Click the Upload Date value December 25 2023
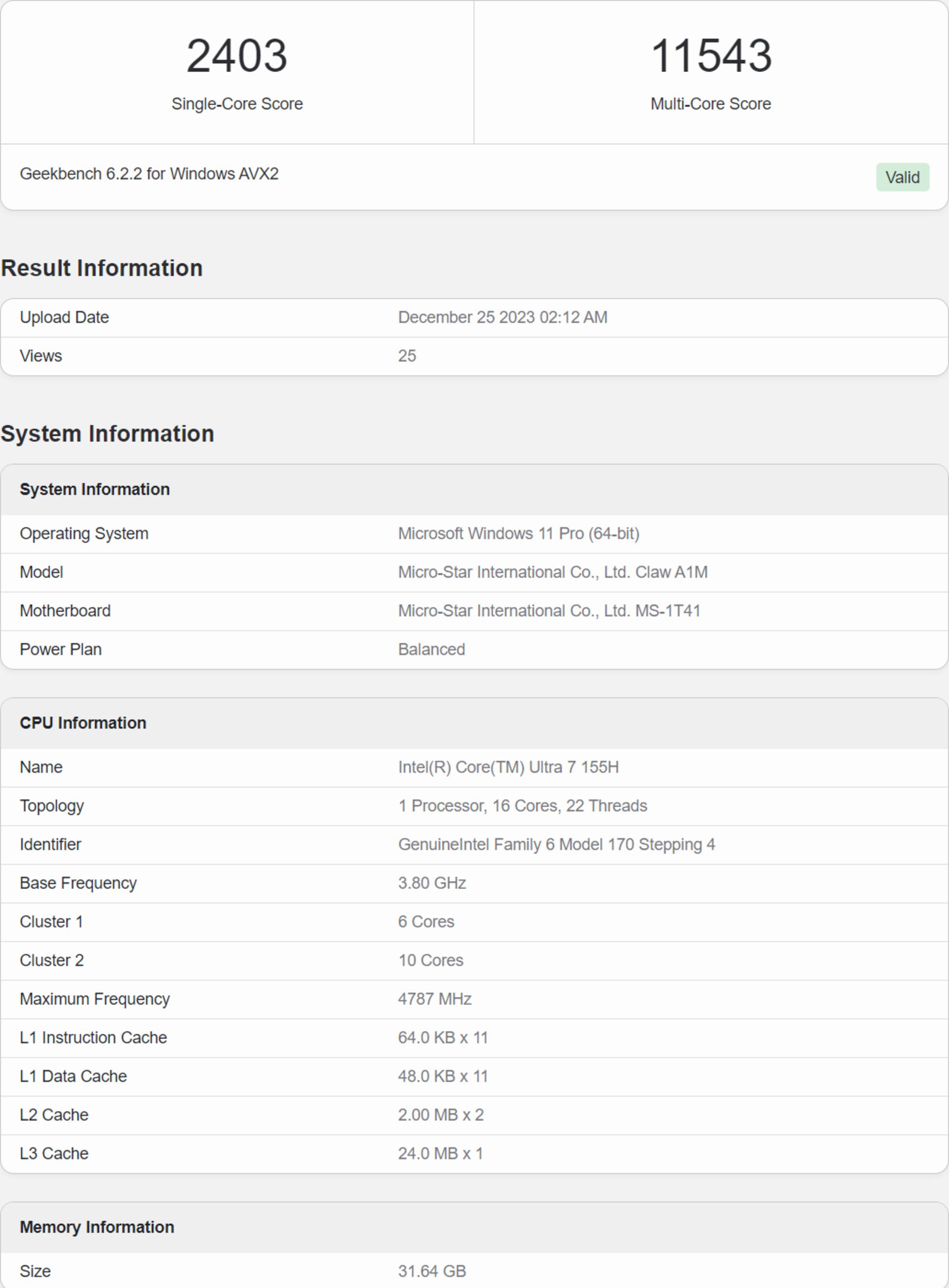The image size is (949, 1288). tap(502, 317)
